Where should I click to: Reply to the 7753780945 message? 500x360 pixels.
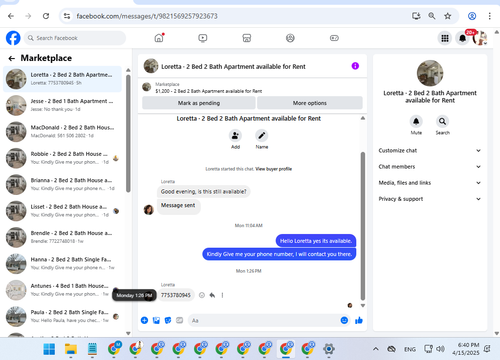click(x=212, y=295)
